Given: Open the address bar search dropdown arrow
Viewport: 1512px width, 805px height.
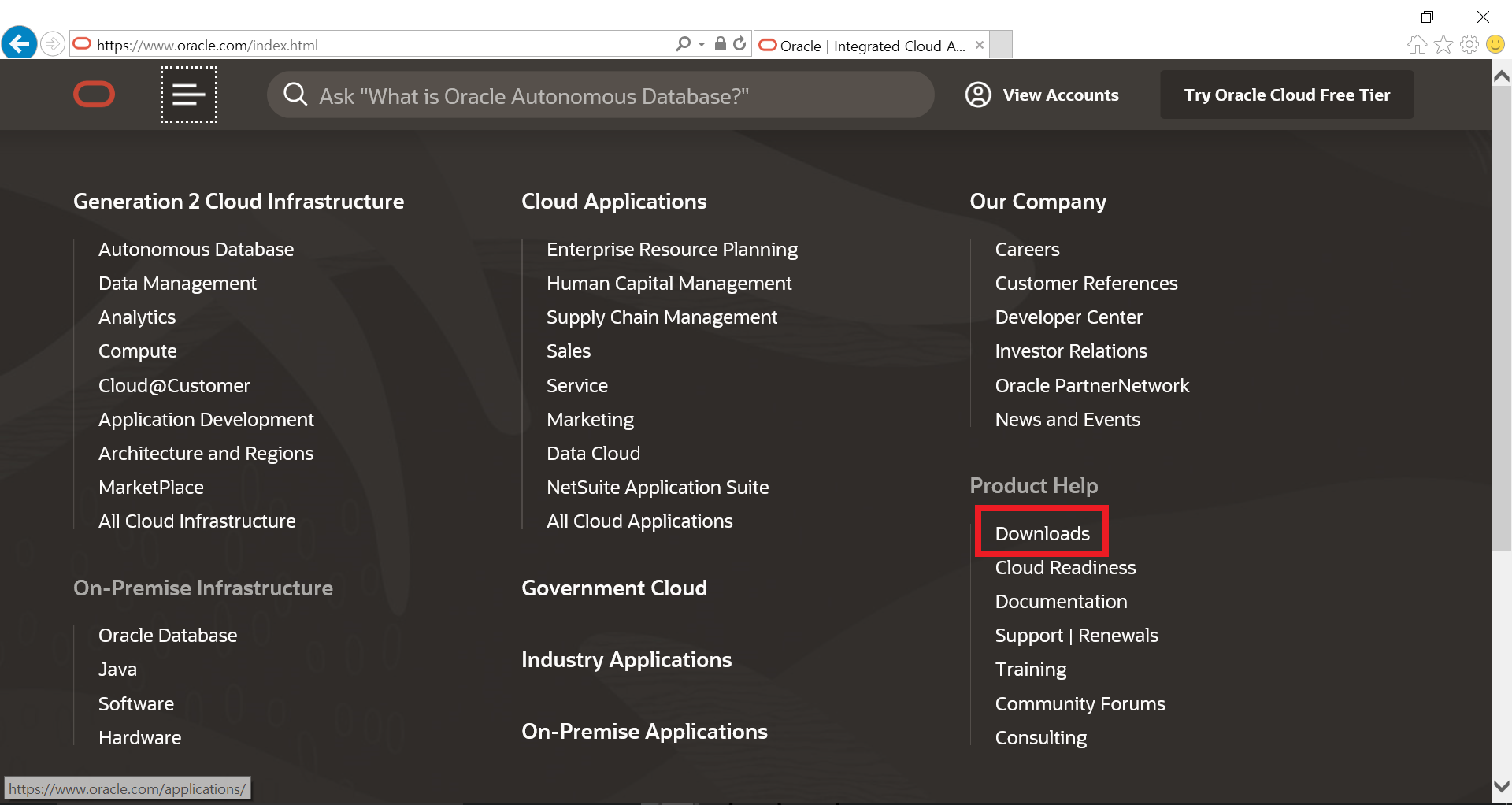Looking at the screenshot, I should (x=702, y=44).
